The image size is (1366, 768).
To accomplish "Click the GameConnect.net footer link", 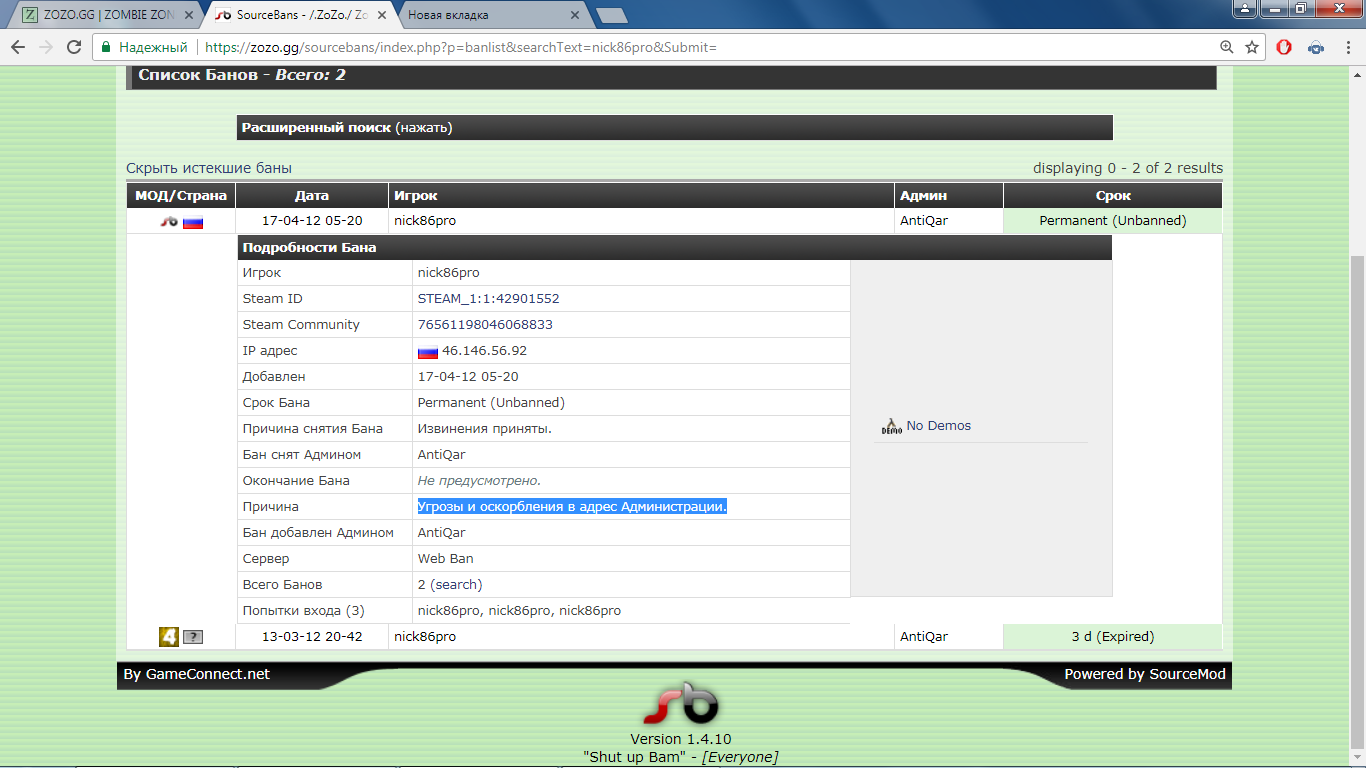I will click(208, 674).
